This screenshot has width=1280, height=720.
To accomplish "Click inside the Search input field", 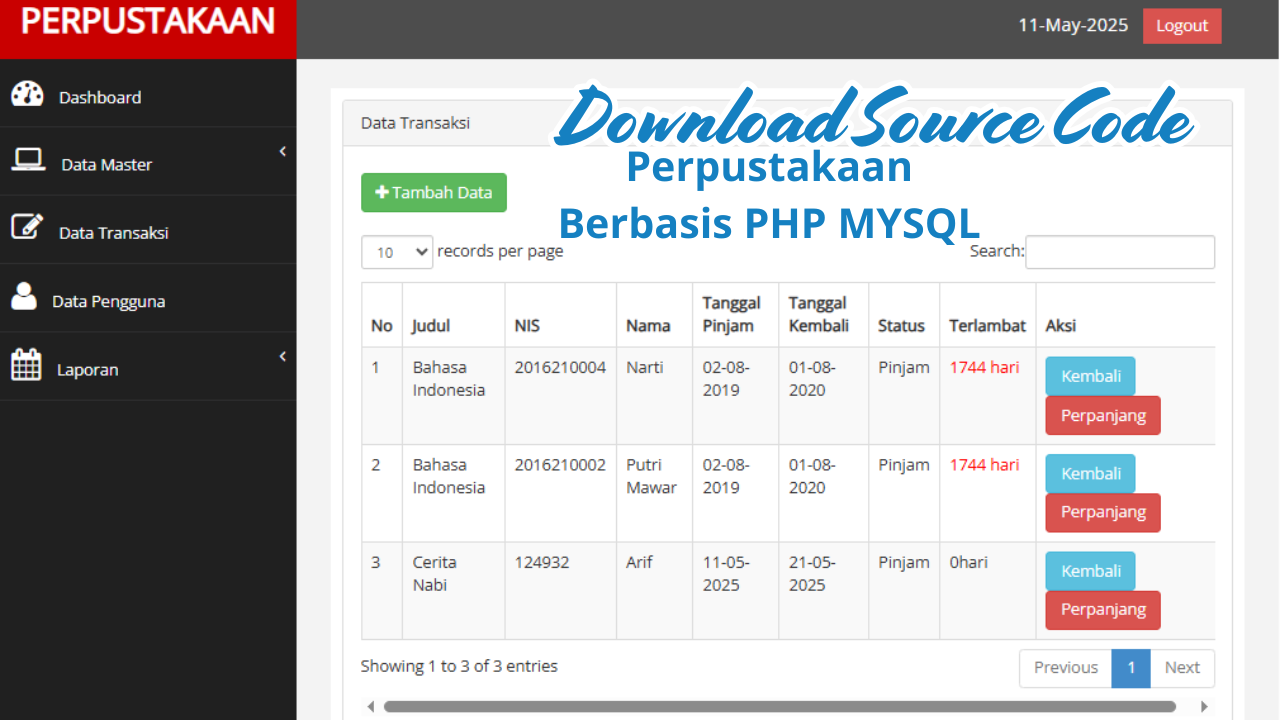I will [x=1119, y=252].
